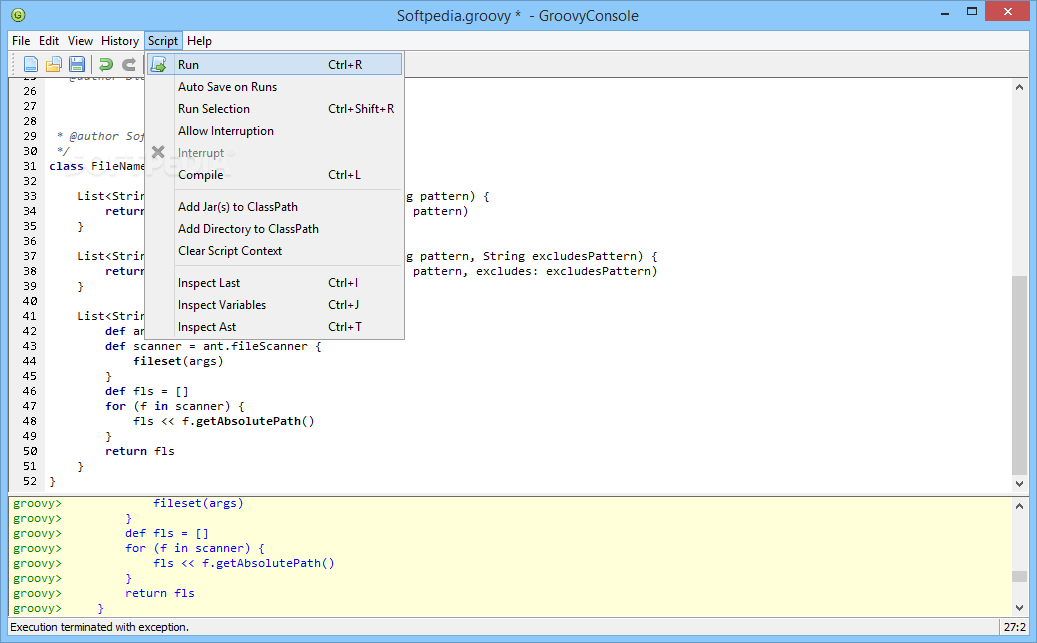The width and height of the screenshot is (1037, 643).
Task: Close the GroovyConsole window
Action: click(1008, 11)
